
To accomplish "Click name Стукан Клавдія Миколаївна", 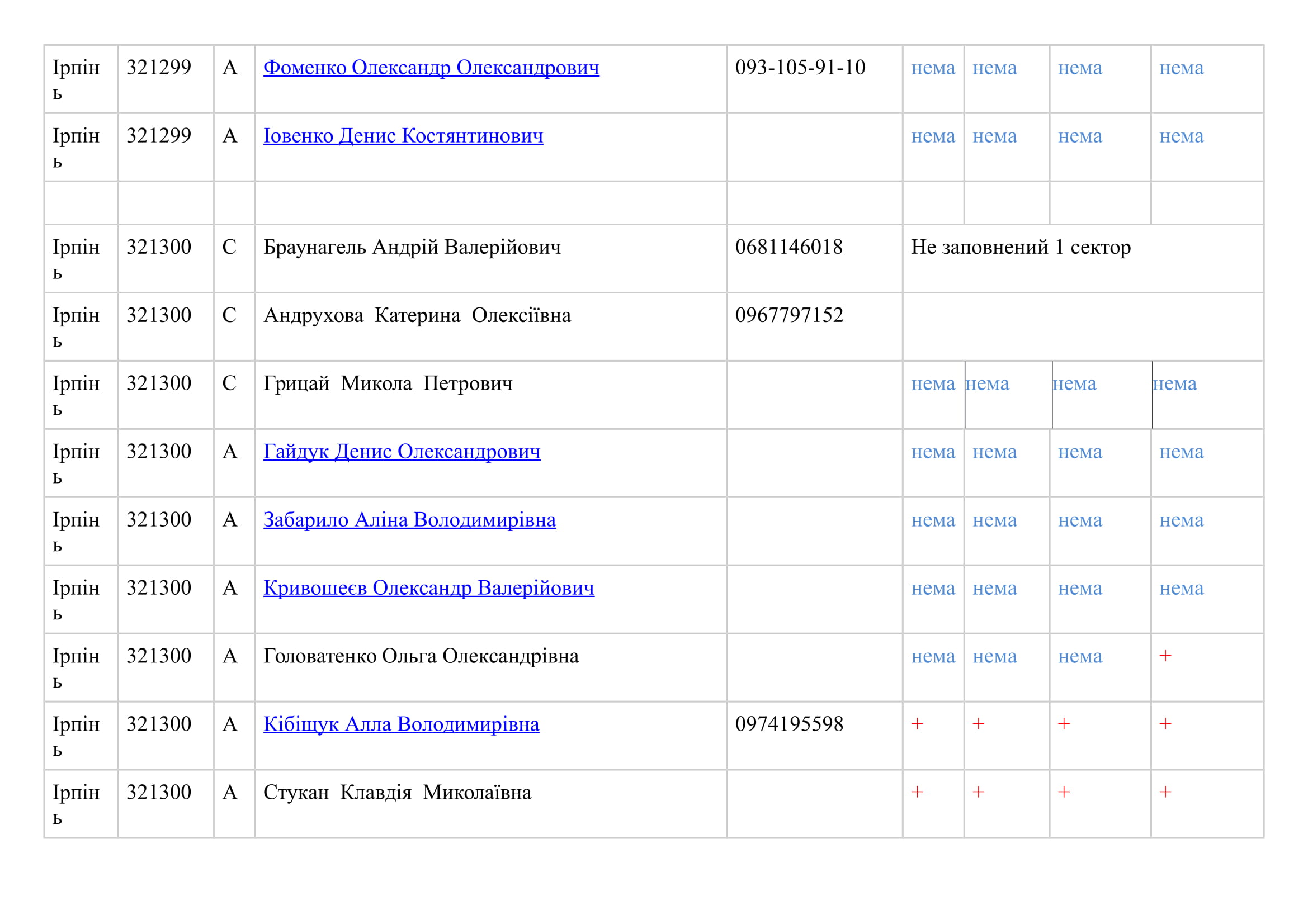I will tap(397, 793).
